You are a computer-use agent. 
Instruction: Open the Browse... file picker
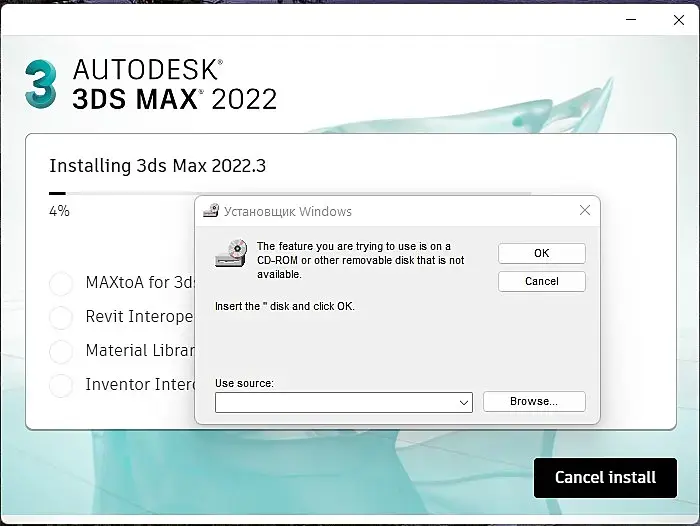click(x=534, y=401)
